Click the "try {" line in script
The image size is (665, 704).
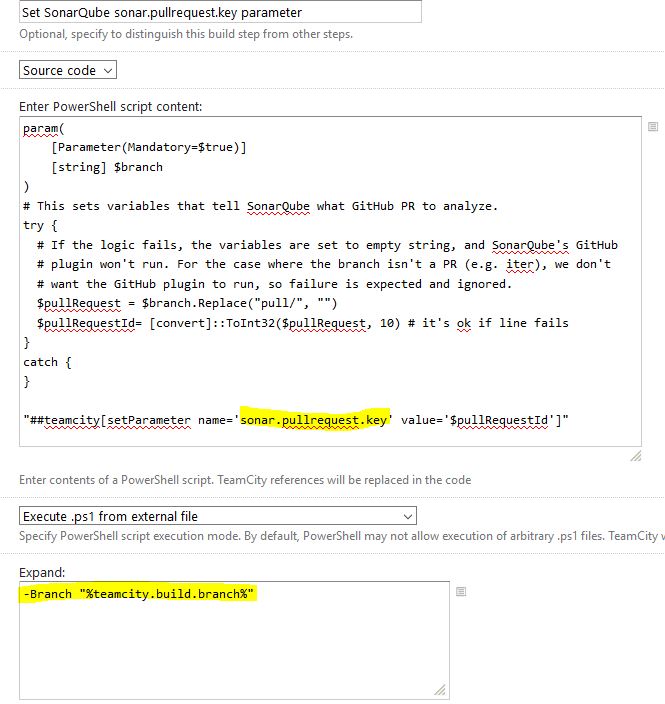pyautogui.click(x=40, y=225)
